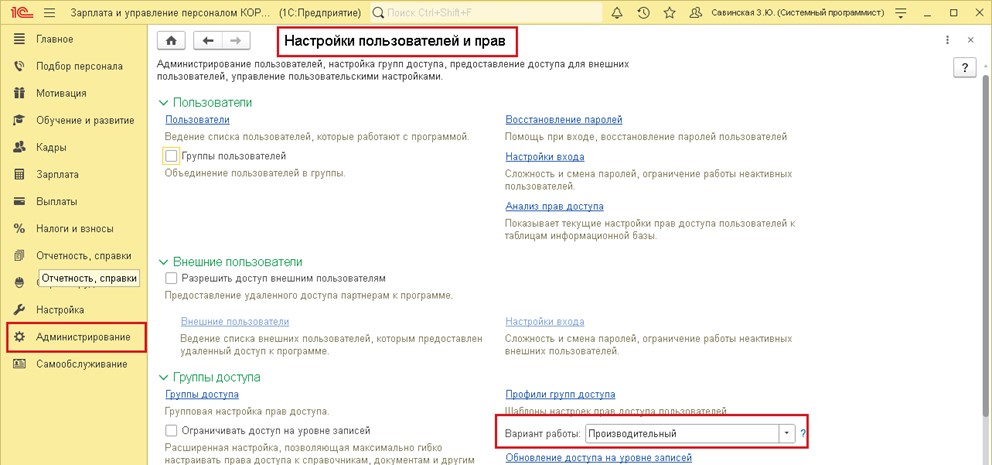Open the Выплаты section
This screenshot has width=992, height=465.
pos(56,202)
